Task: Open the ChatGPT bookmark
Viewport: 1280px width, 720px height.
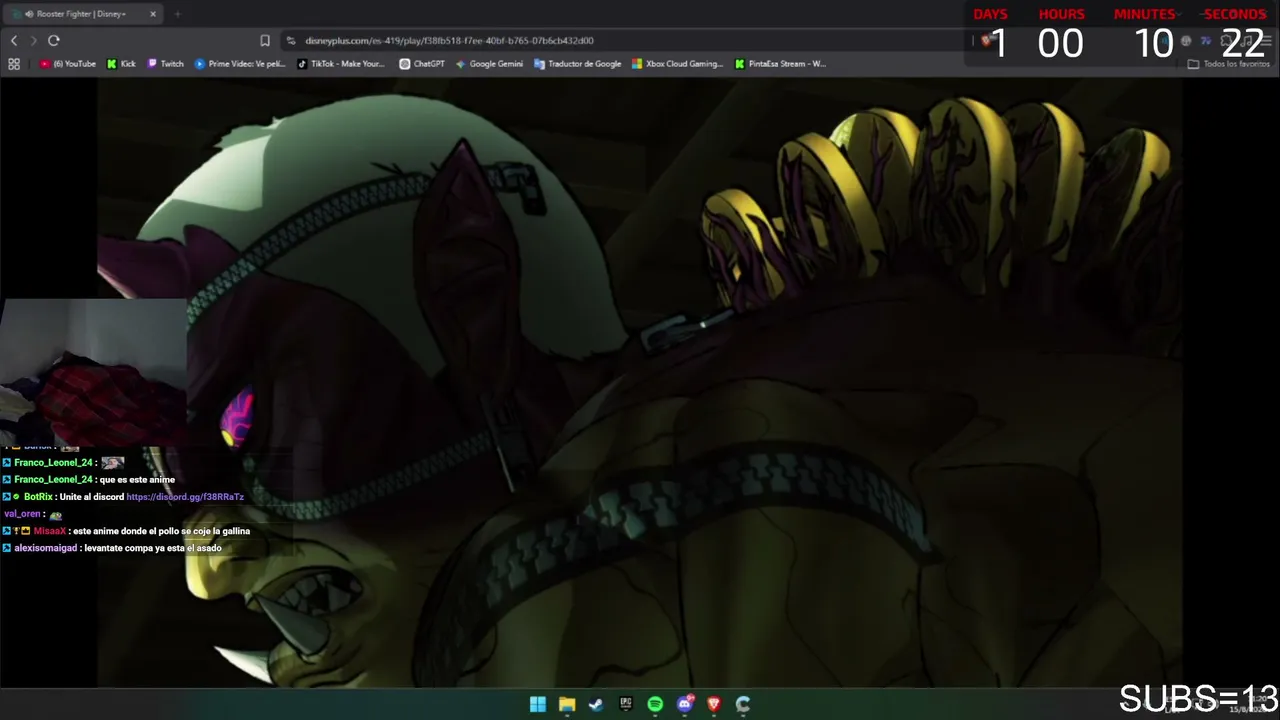Action: tap(422, 64)
